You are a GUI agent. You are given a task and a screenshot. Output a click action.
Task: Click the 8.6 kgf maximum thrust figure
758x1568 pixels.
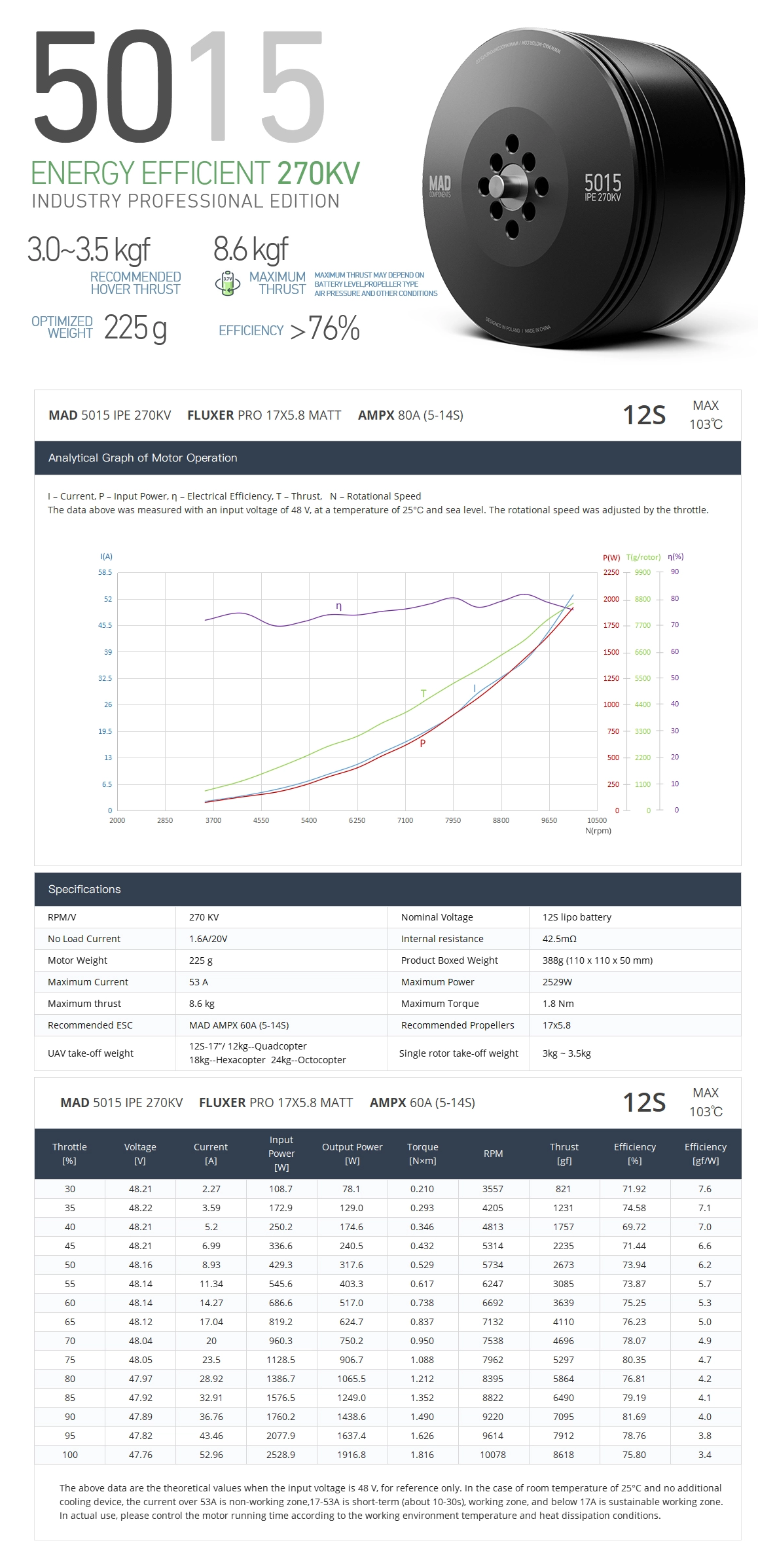251,249
